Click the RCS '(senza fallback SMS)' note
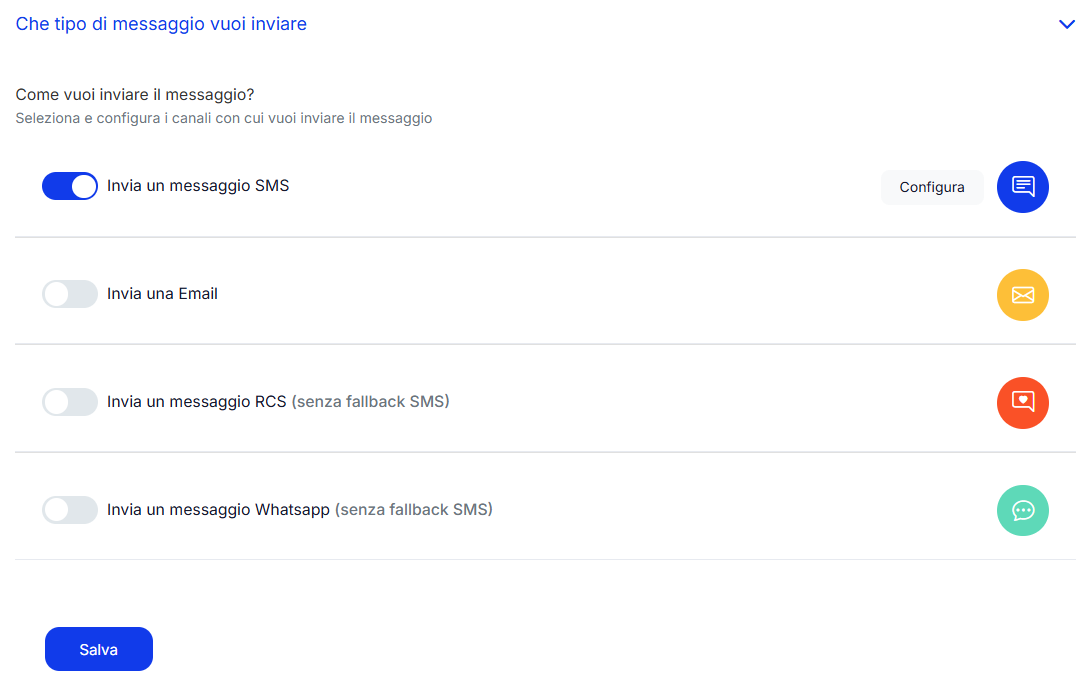The image size is (1090, 687). click(x=371, y=401)
